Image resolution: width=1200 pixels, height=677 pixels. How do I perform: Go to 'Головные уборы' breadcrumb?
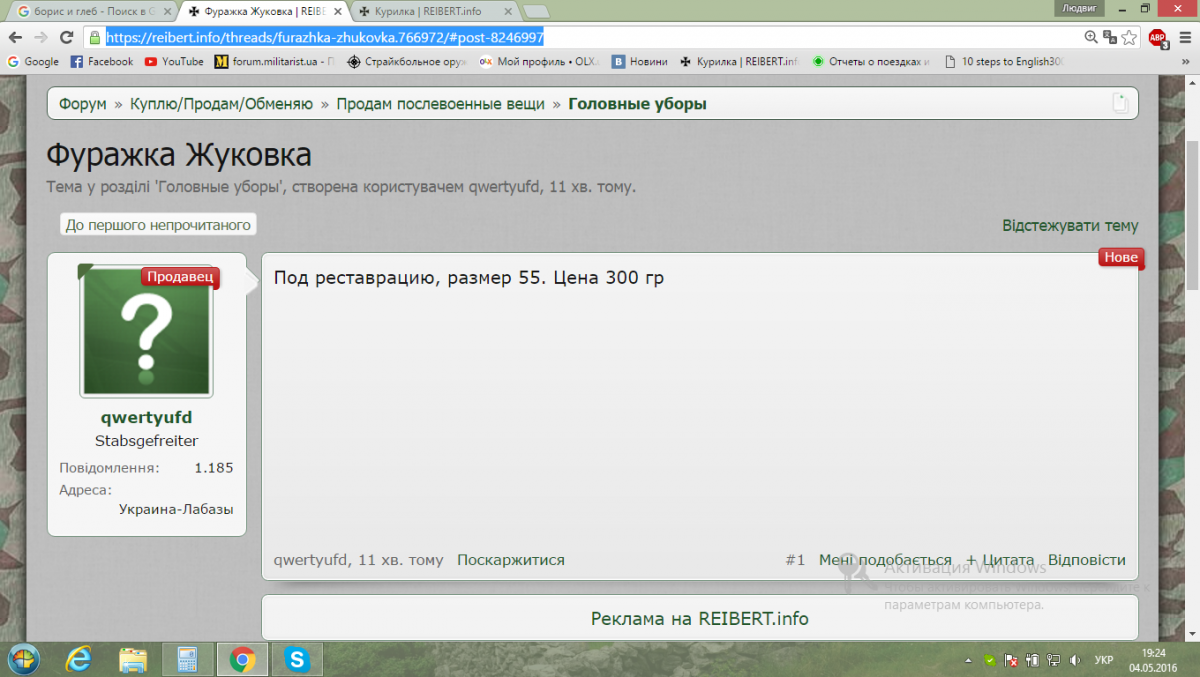click(x=637, y=104)
